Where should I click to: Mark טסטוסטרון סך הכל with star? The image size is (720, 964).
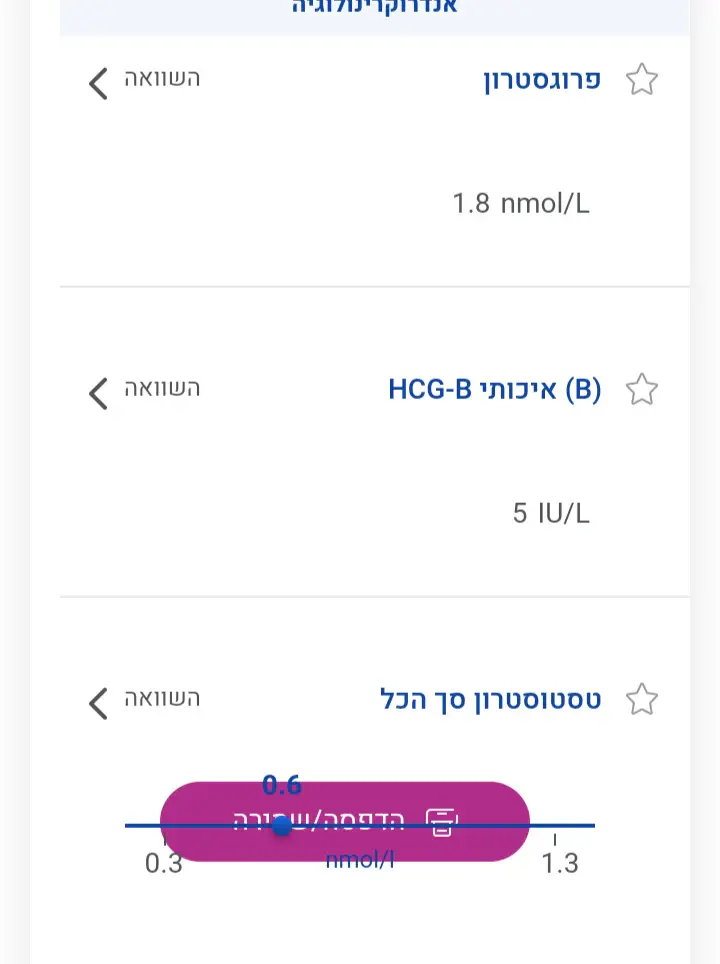click(x=641, y=700)
